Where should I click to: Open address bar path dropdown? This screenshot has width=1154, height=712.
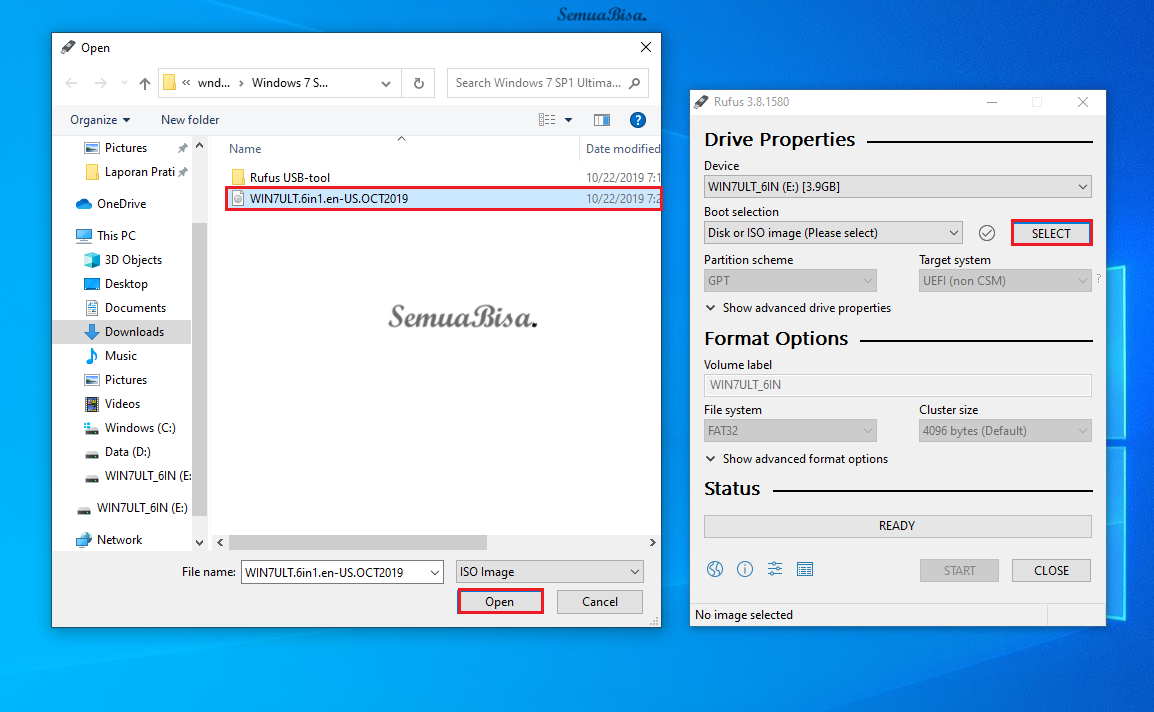click(386, 83)
